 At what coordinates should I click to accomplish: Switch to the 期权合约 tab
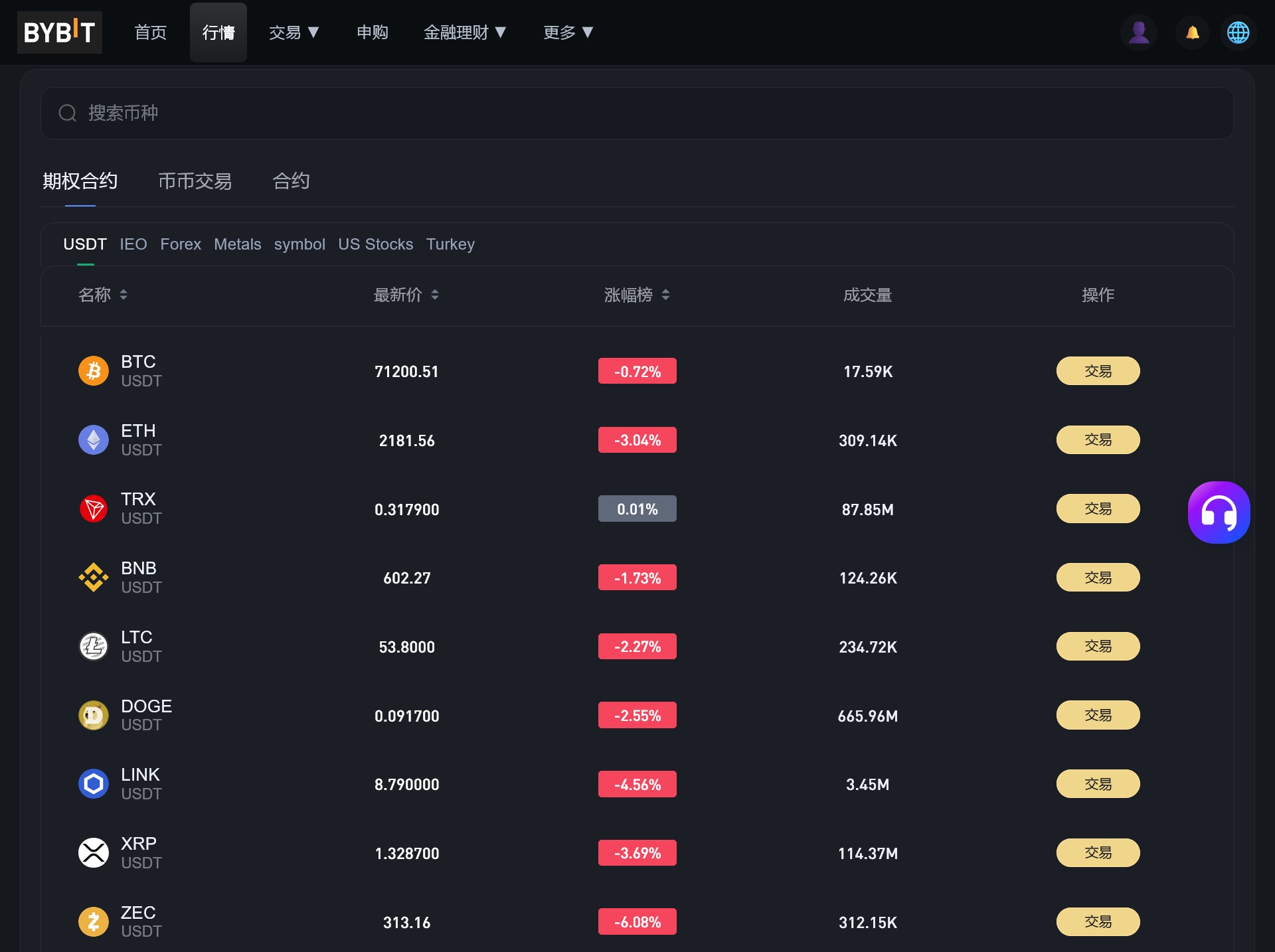coord(80,181)
